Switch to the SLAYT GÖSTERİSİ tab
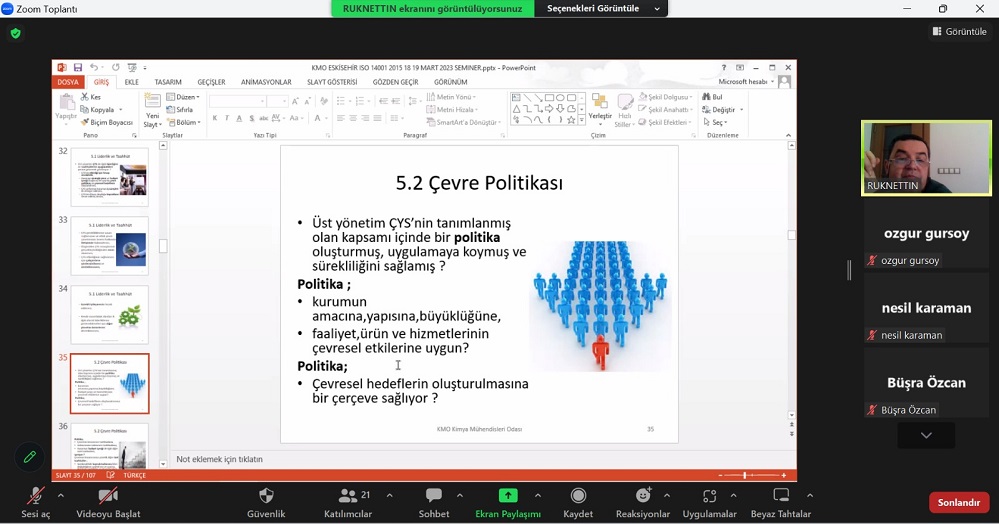 (331, 82)
